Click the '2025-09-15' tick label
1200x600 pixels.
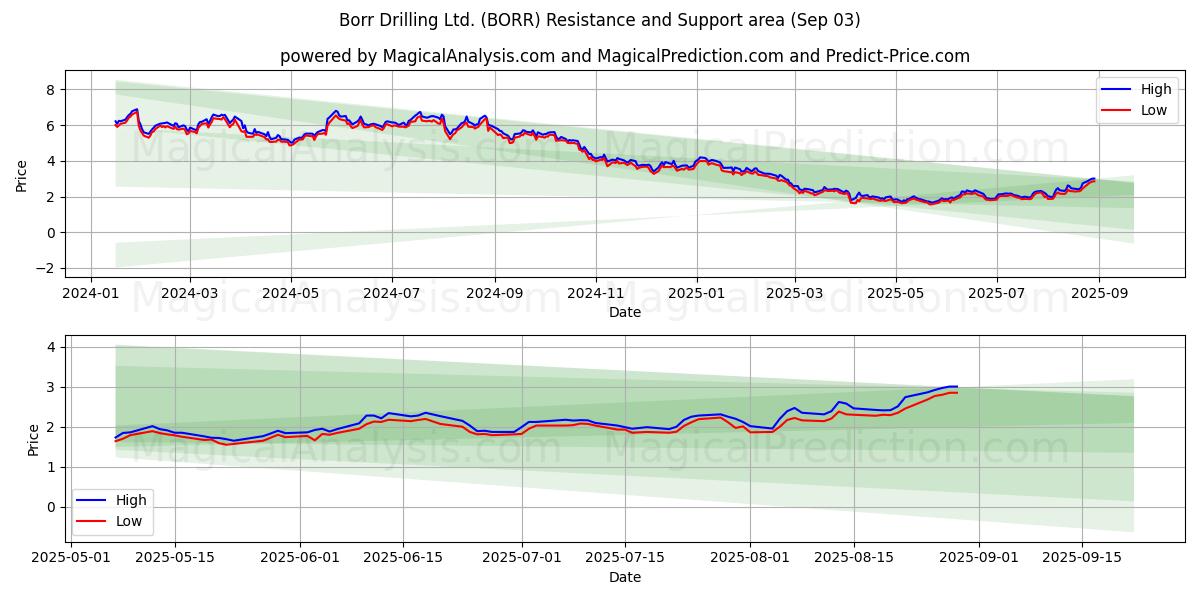pos(1083,558)
